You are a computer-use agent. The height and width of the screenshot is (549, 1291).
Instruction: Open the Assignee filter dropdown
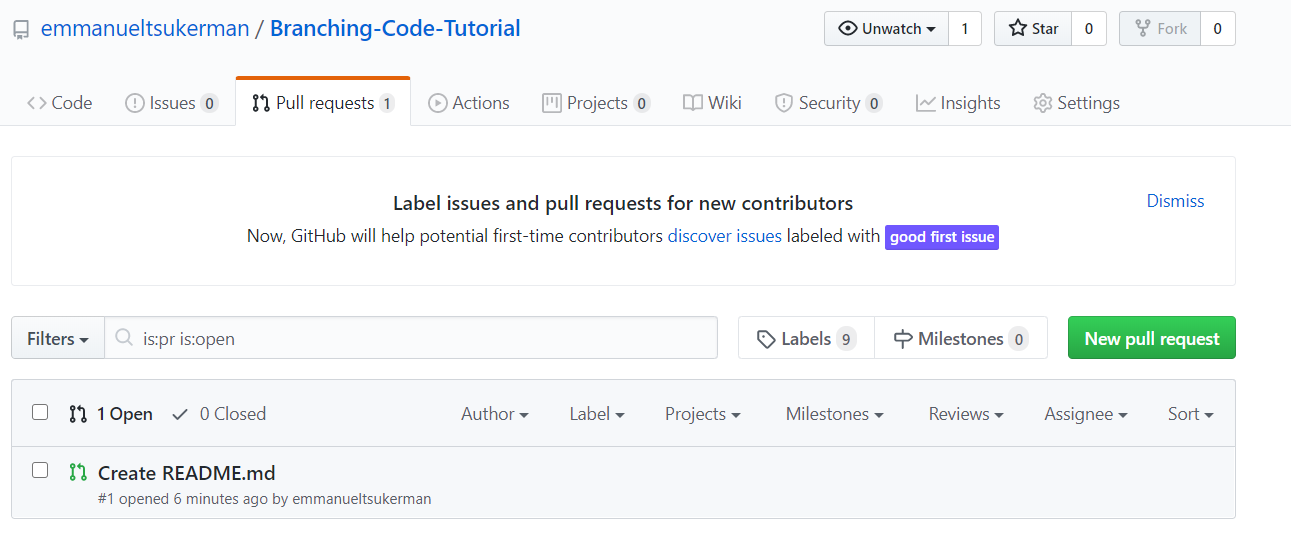tap(1086, 414)
